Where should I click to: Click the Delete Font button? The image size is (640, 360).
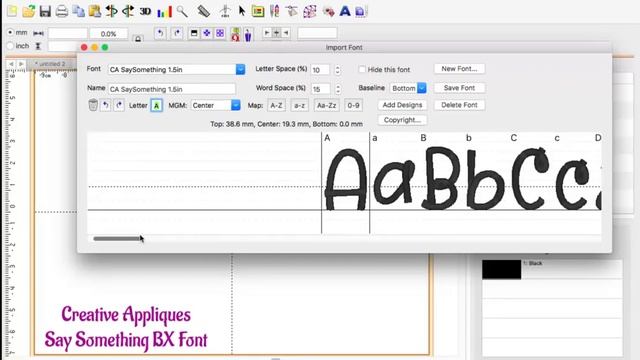tap(459, 105)
